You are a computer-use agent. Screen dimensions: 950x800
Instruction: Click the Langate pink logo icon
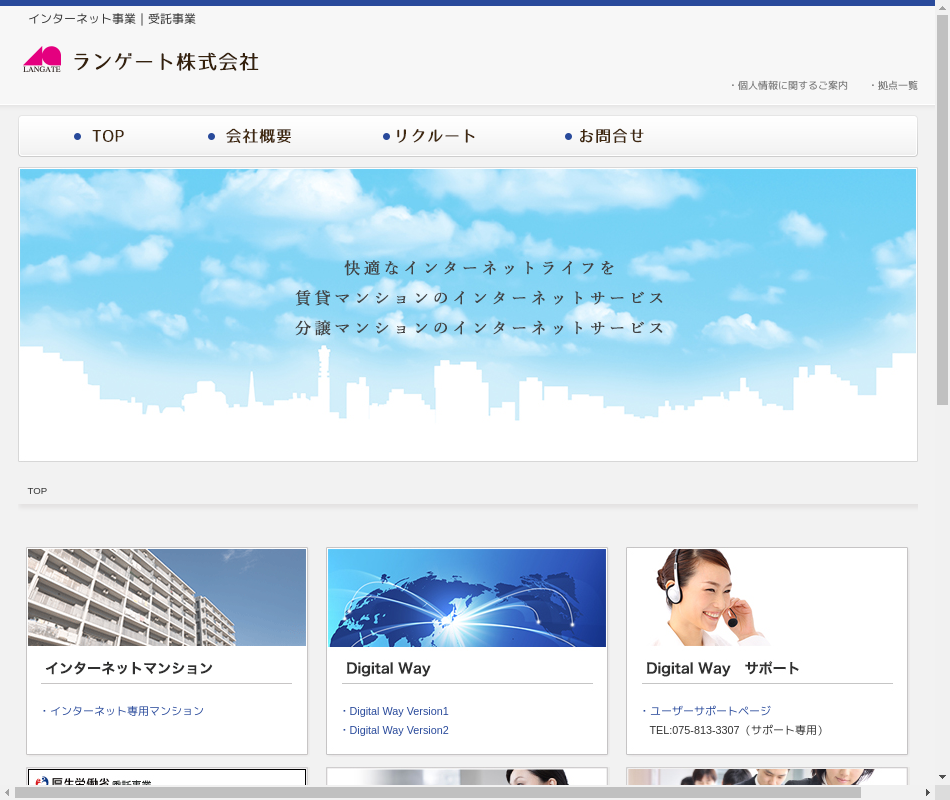(42, 60)
